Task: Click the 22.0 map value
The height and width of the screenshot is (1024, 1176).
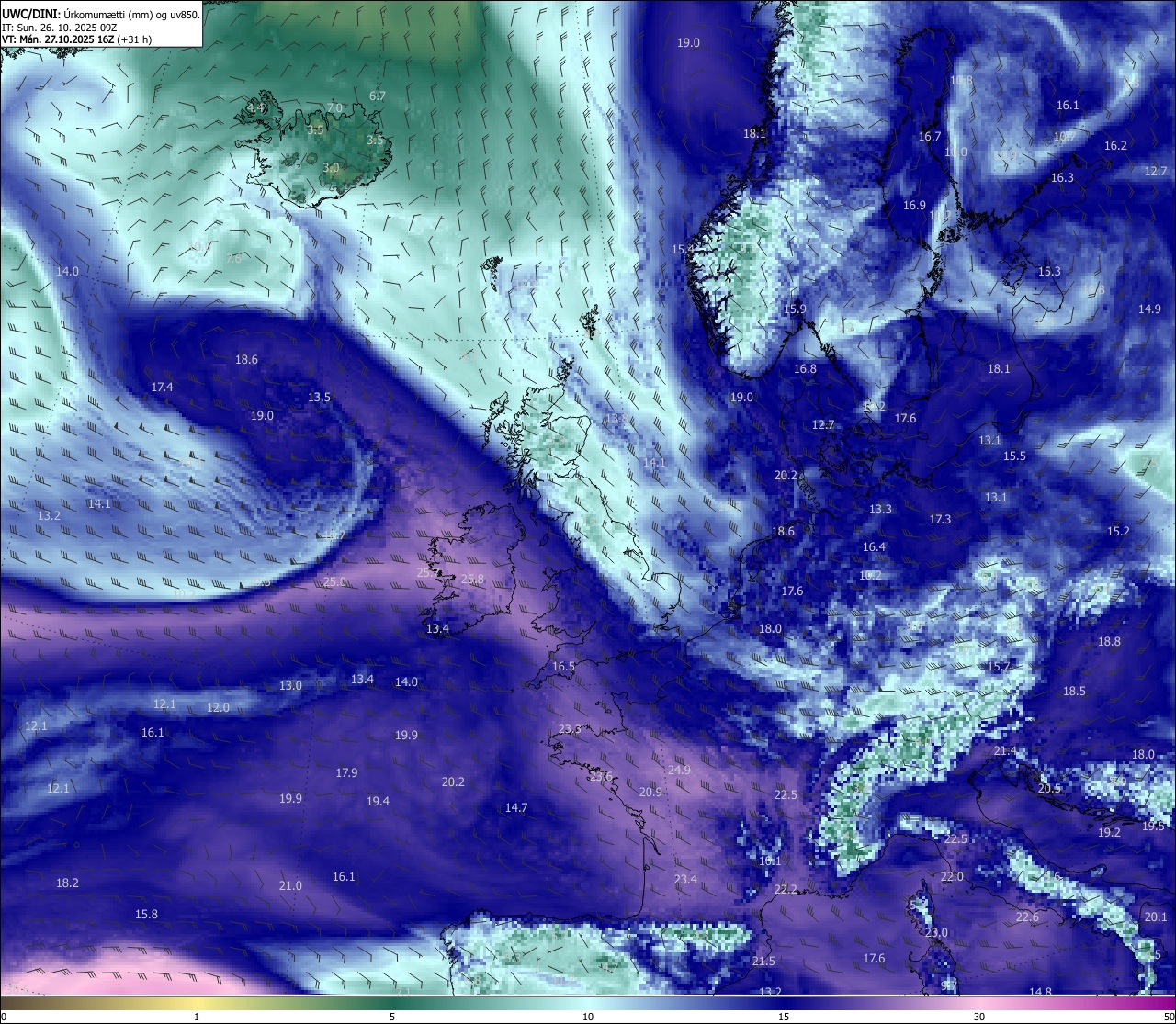Action: tap(952, 876)
